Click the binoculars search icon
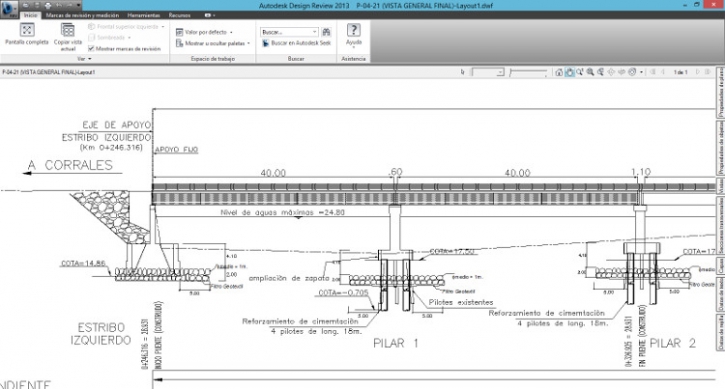Image resolution: width=725 pixels, height=389 pixels. click(326, 32)
